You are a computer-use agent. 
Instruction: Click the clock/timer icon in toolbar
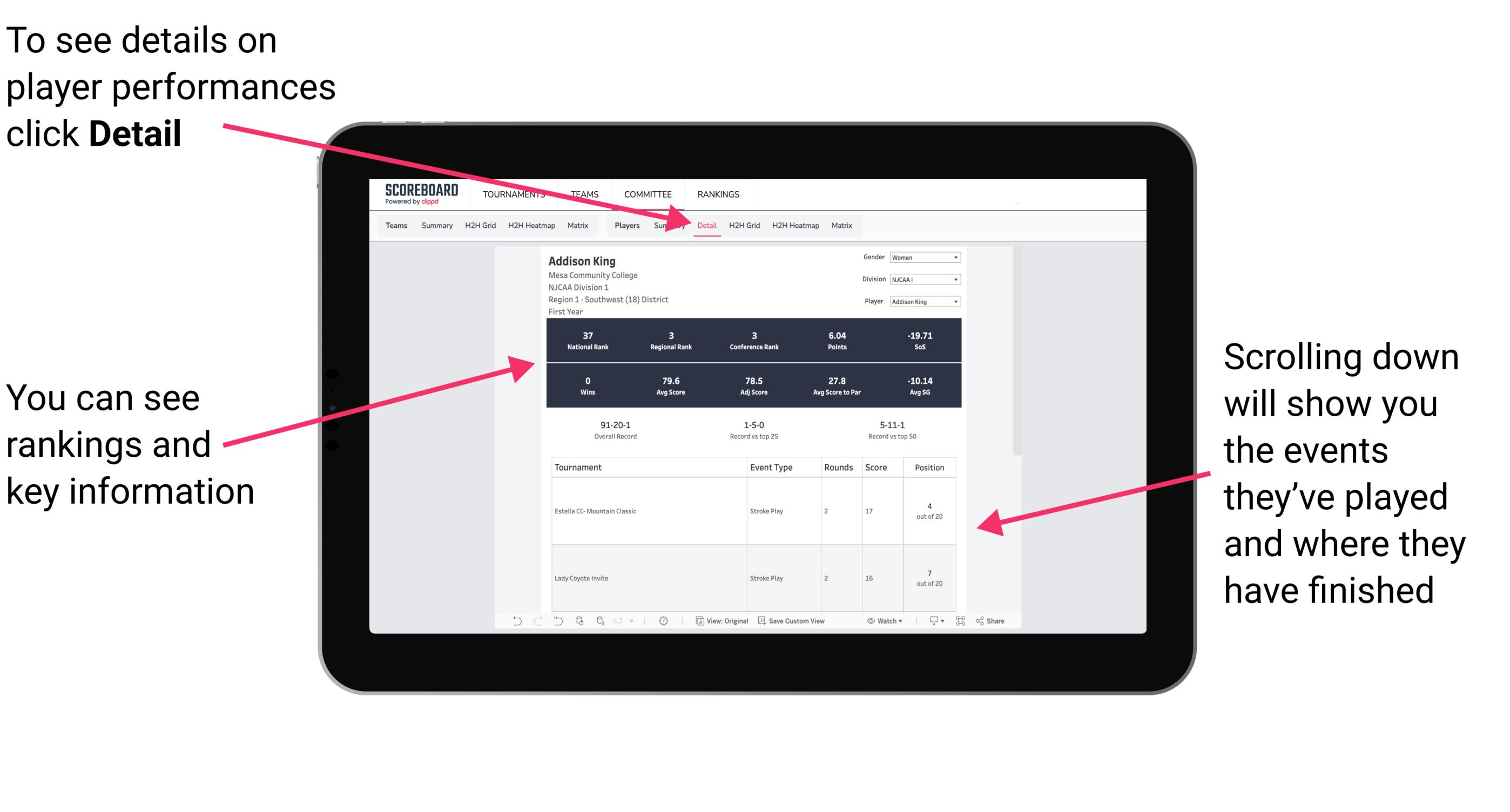click(662, 622)
